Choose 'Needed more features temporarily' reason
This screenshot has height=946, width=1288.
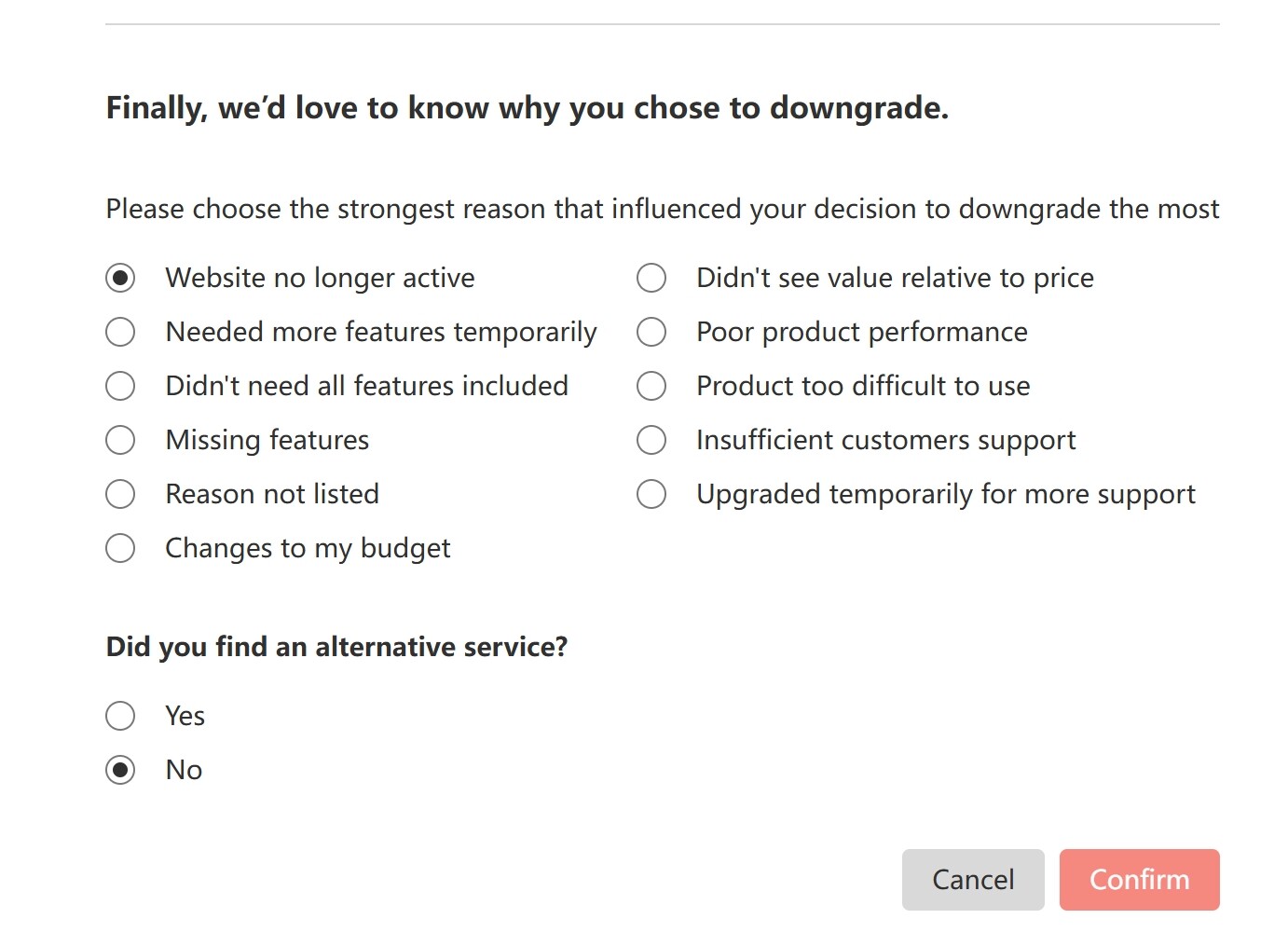[120, 332]
